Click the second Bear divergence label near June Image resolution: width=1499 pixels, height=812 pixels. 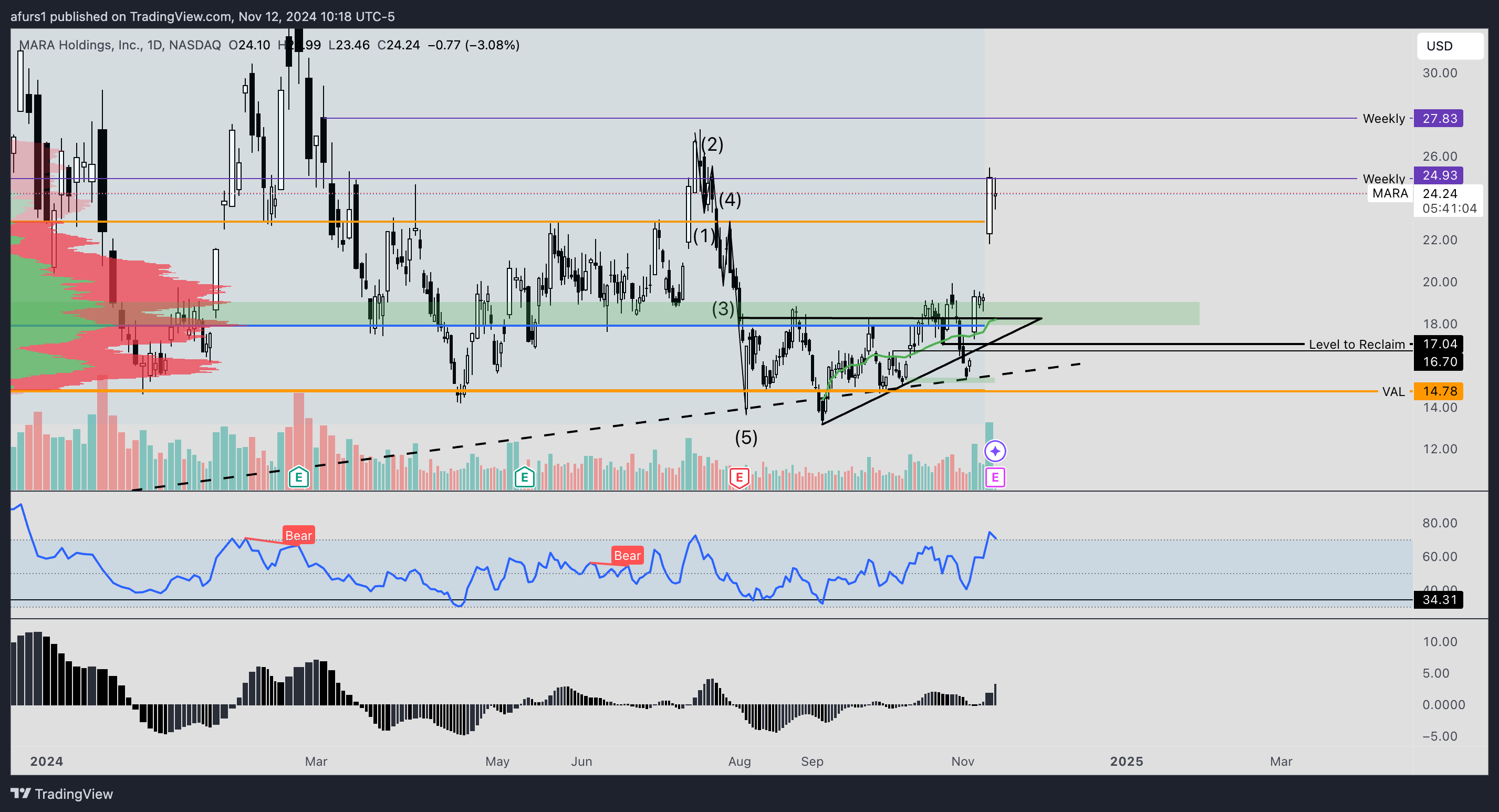[627, 555]
